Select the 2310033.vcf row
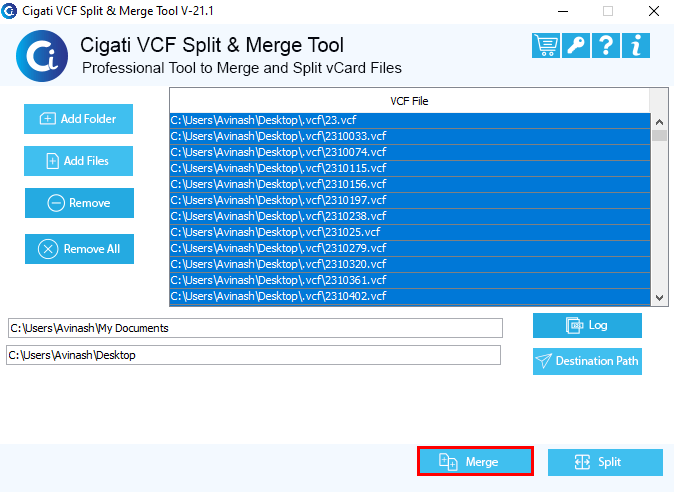This screenshot has height=492, width=674. (x=410, y=136)
